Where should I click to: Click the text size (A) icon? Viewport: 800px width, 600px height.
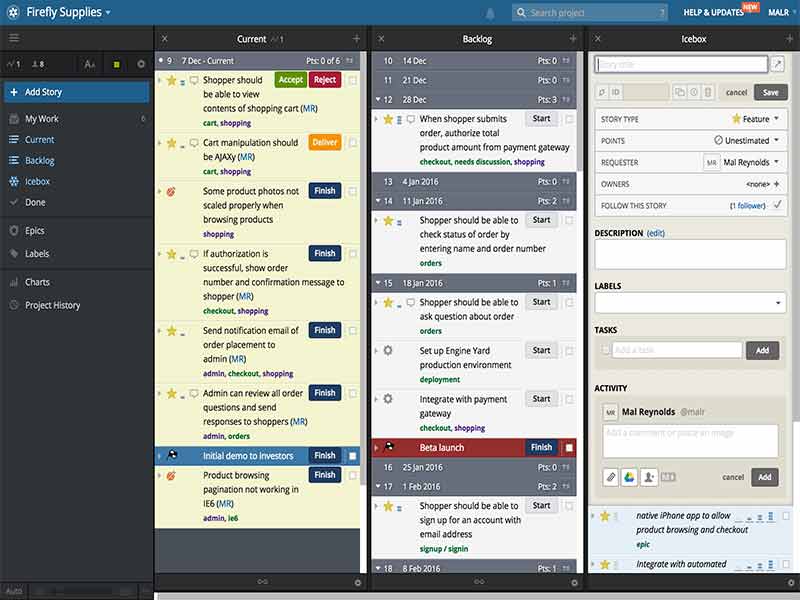(x=89, y=62)
